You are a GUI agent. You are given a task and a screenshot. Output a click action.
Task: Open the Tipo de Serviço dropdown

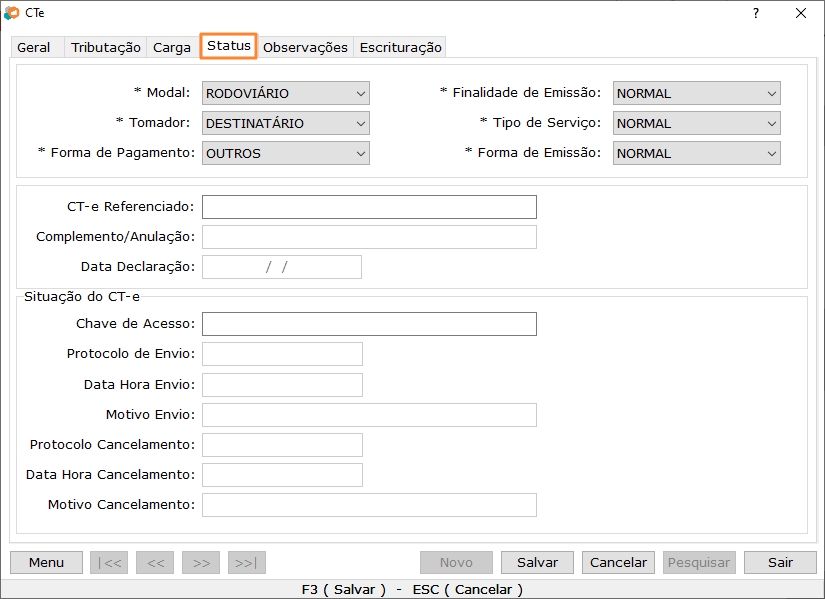tap(696, 123)
